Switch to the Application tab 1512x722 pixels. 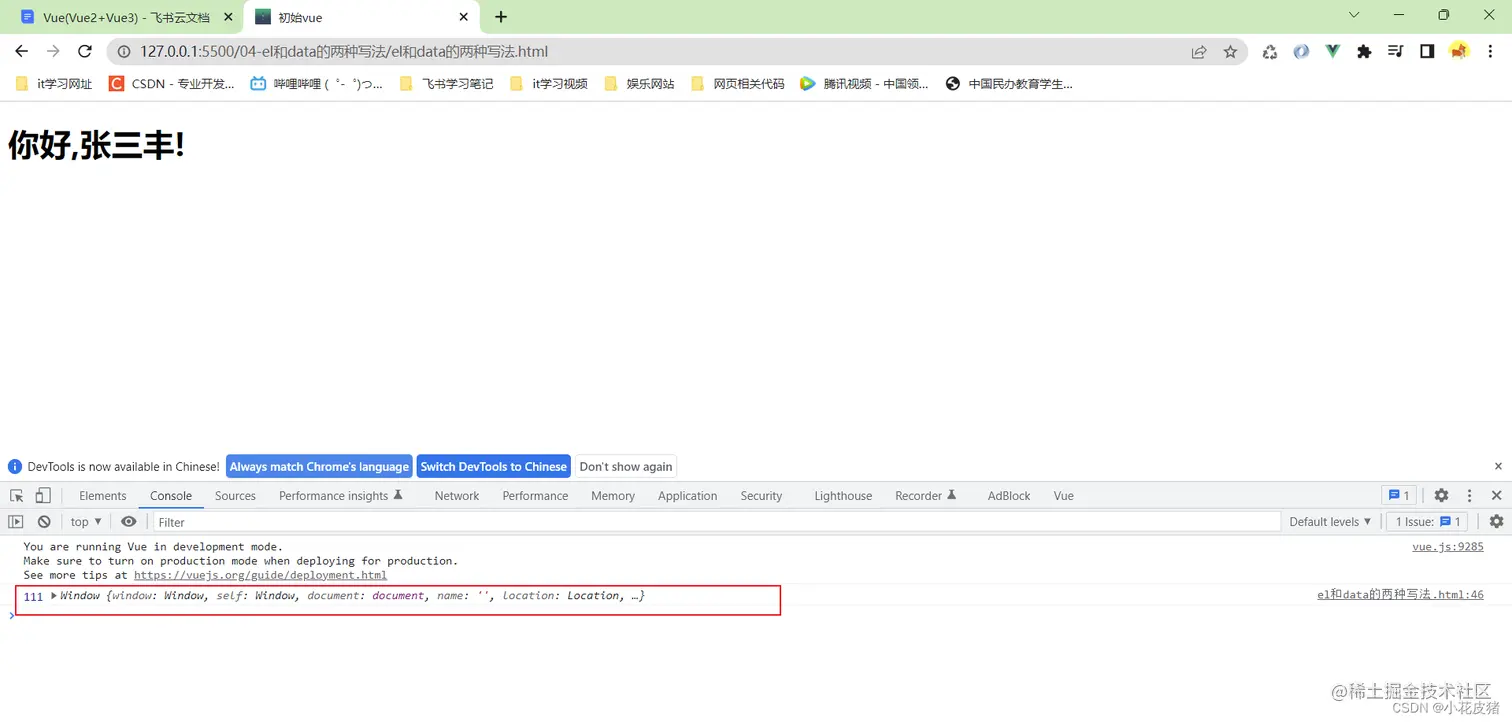coord(687,496)
